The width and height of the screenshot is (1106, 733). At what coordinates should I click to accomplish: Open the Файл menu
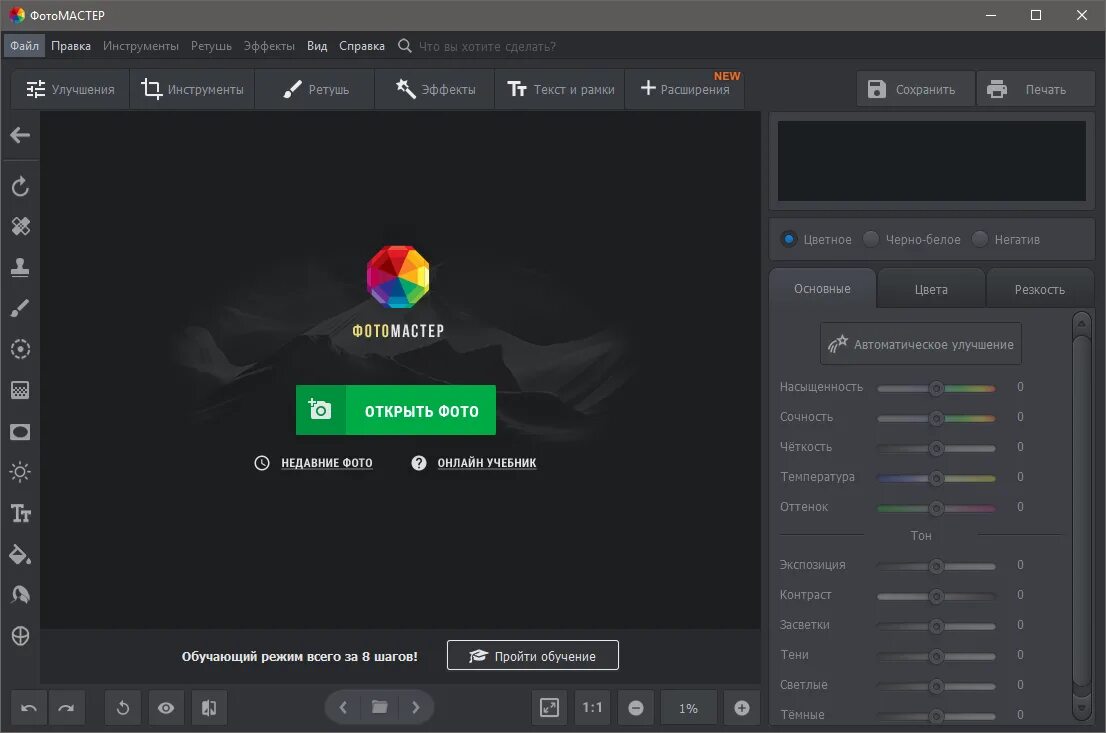[25, 46]
